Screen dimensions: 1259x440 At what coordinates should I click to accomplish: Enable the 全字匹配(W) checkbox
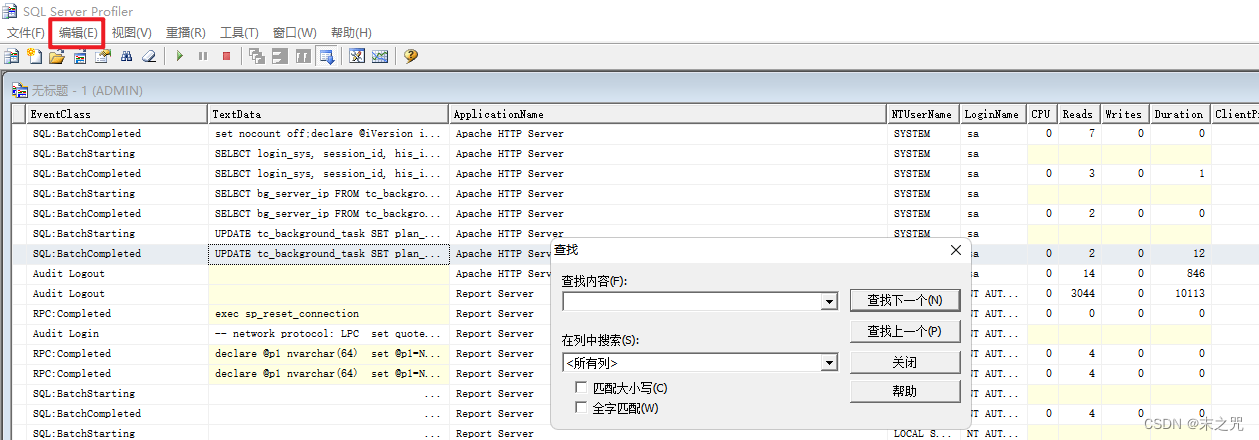pos(582,408)
